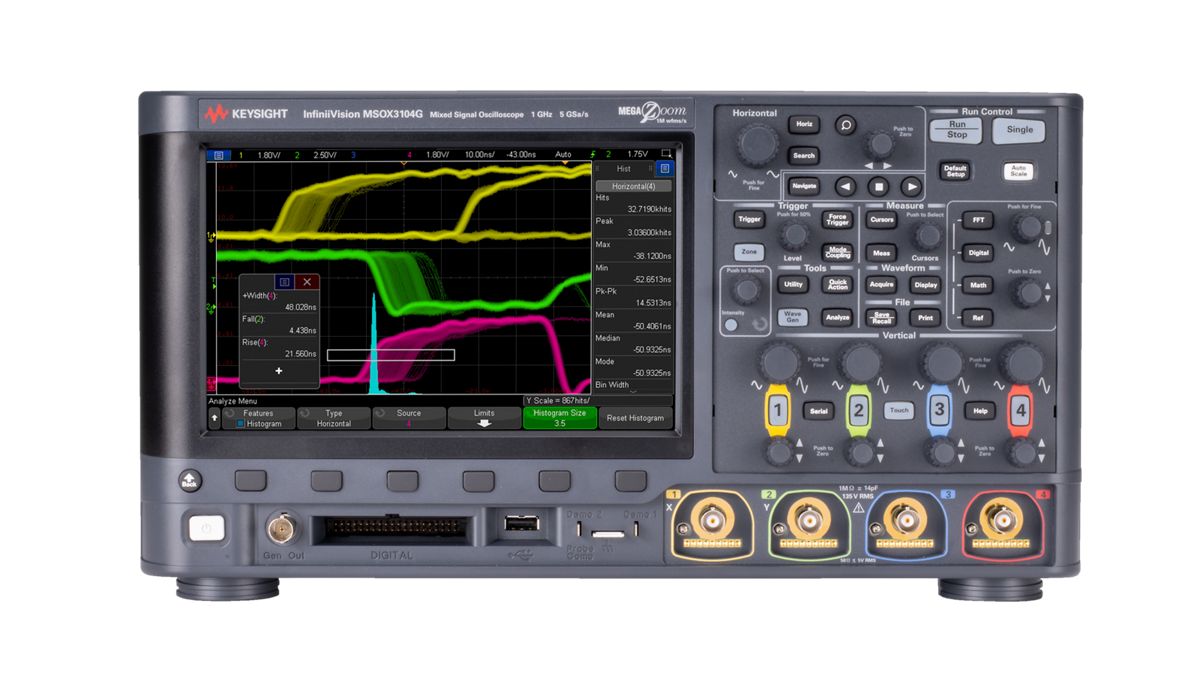Add a measurement with the plus icon
The width and height of the screenshot is (1200, 675).
coord(278,371)
